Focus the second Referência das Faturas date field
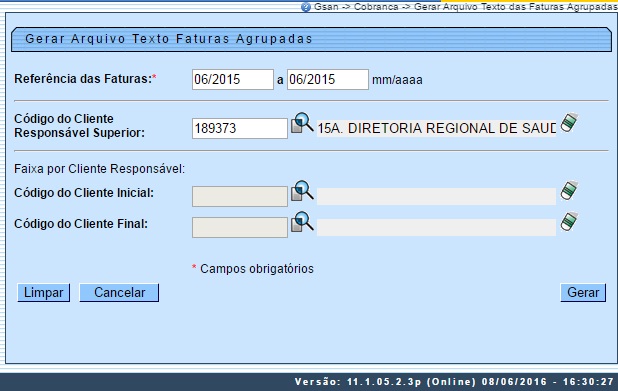Viewport: 618px width, 391px height. (x=328, y=80)
